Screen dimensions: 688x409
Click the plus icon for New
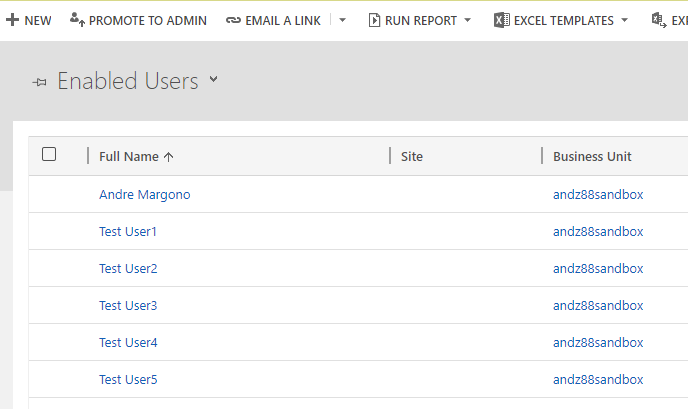12,20
